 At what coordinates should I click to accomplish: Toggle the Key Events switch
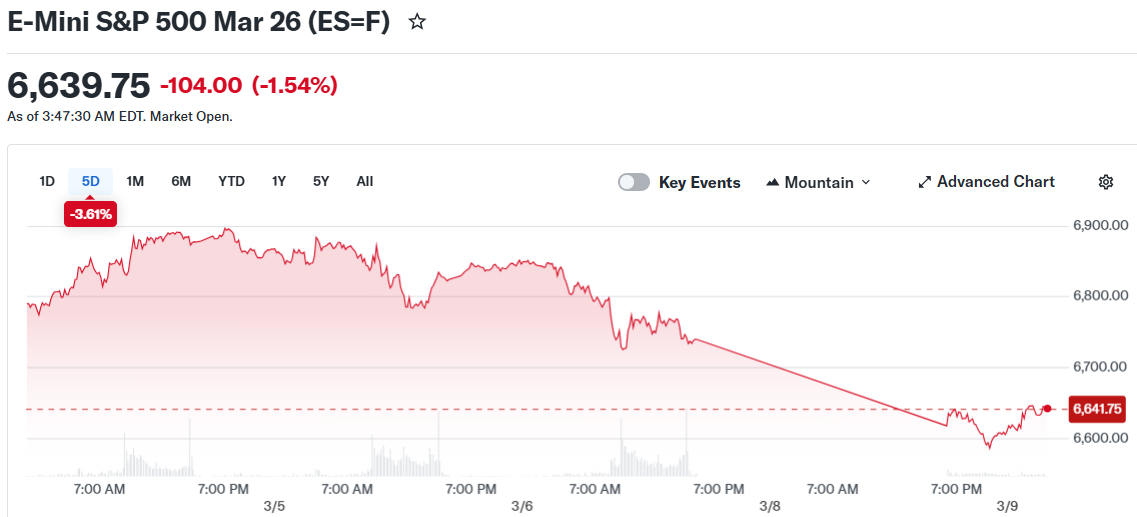tap(634, 182)
